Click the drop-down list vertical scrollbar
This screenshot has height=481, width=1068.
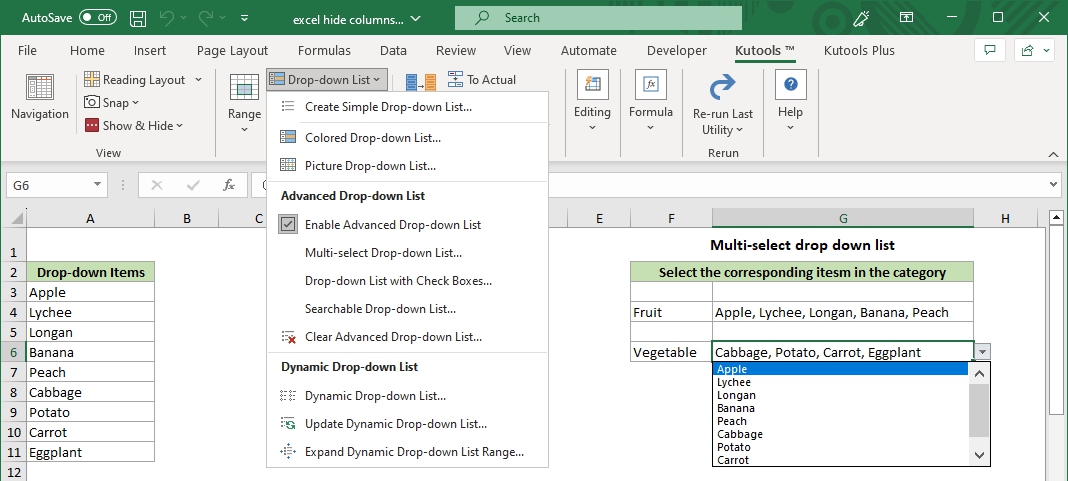(x=979, y=410)
